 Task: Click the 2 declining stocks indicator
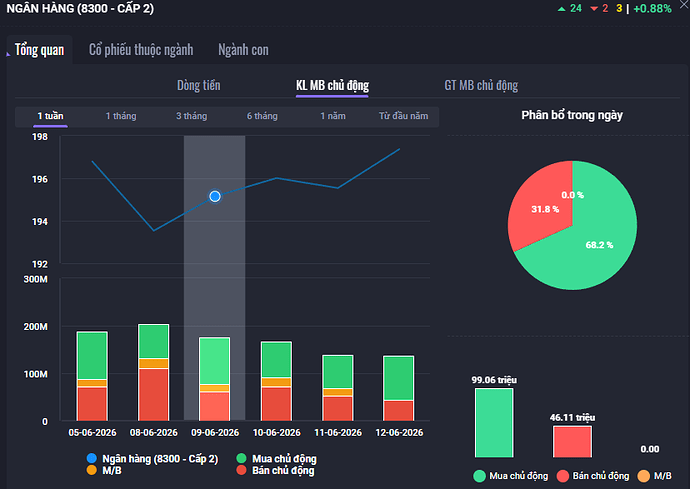(599, 8)
